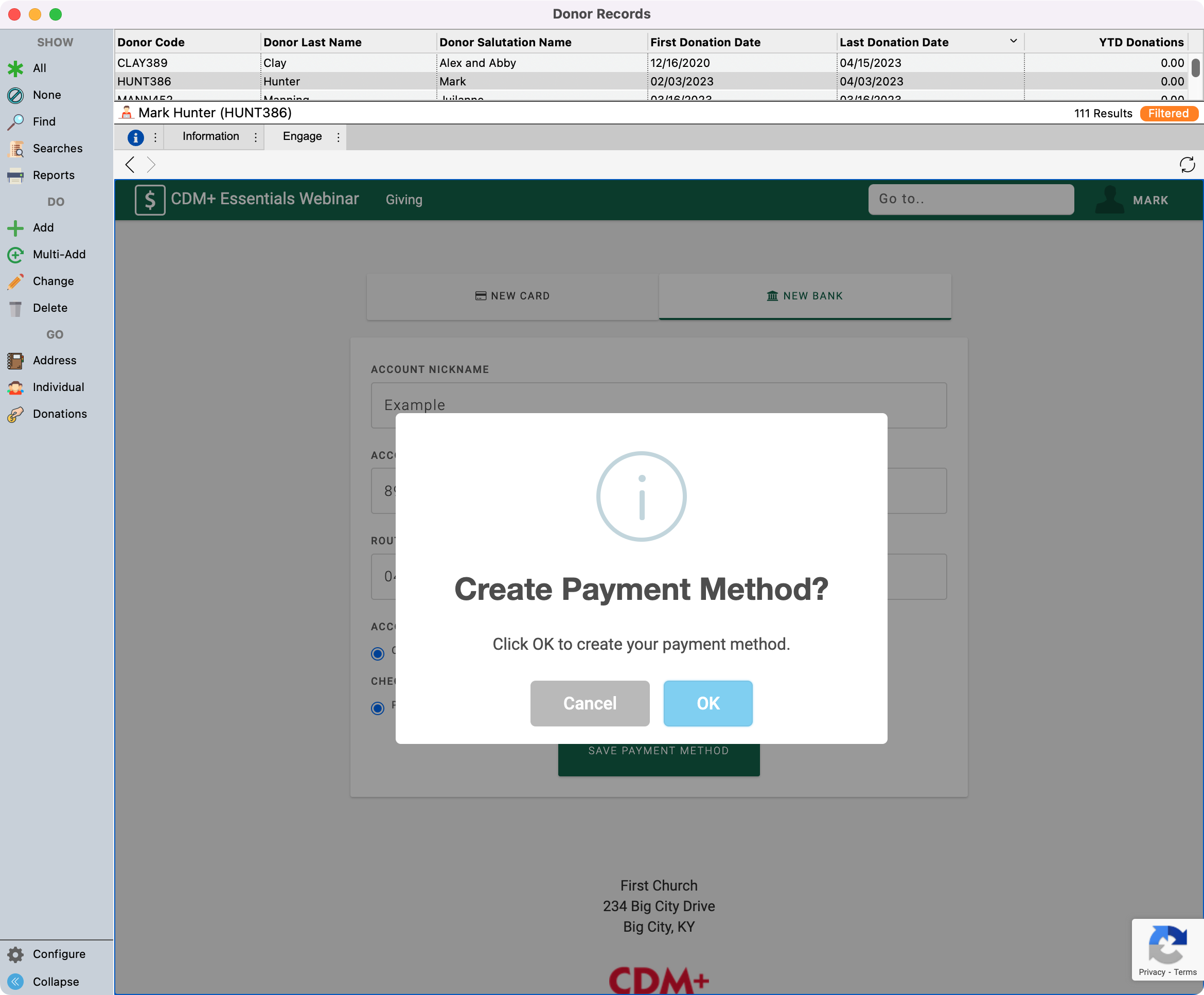Switch to the Engage tab

302,136
